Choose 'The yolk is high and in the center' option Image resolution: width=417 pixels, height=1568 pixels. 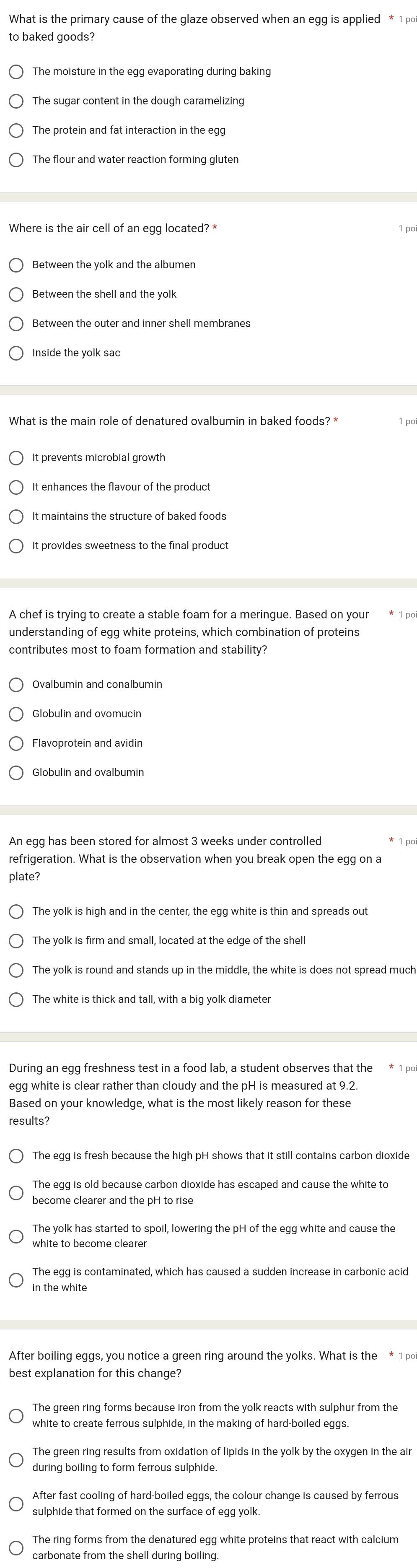[16, 911]
